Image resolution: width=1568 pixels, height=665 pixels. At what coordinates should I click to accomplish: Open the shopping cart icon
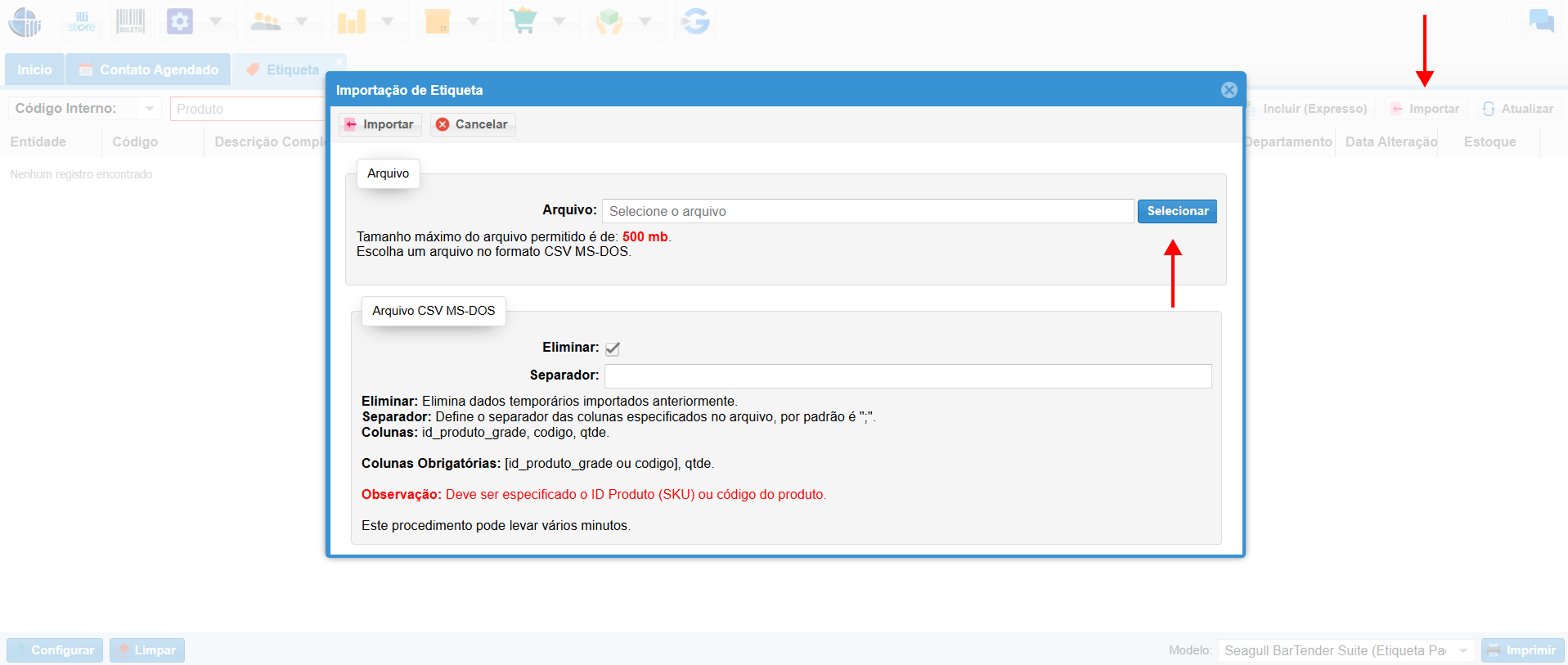coord(523,21)
